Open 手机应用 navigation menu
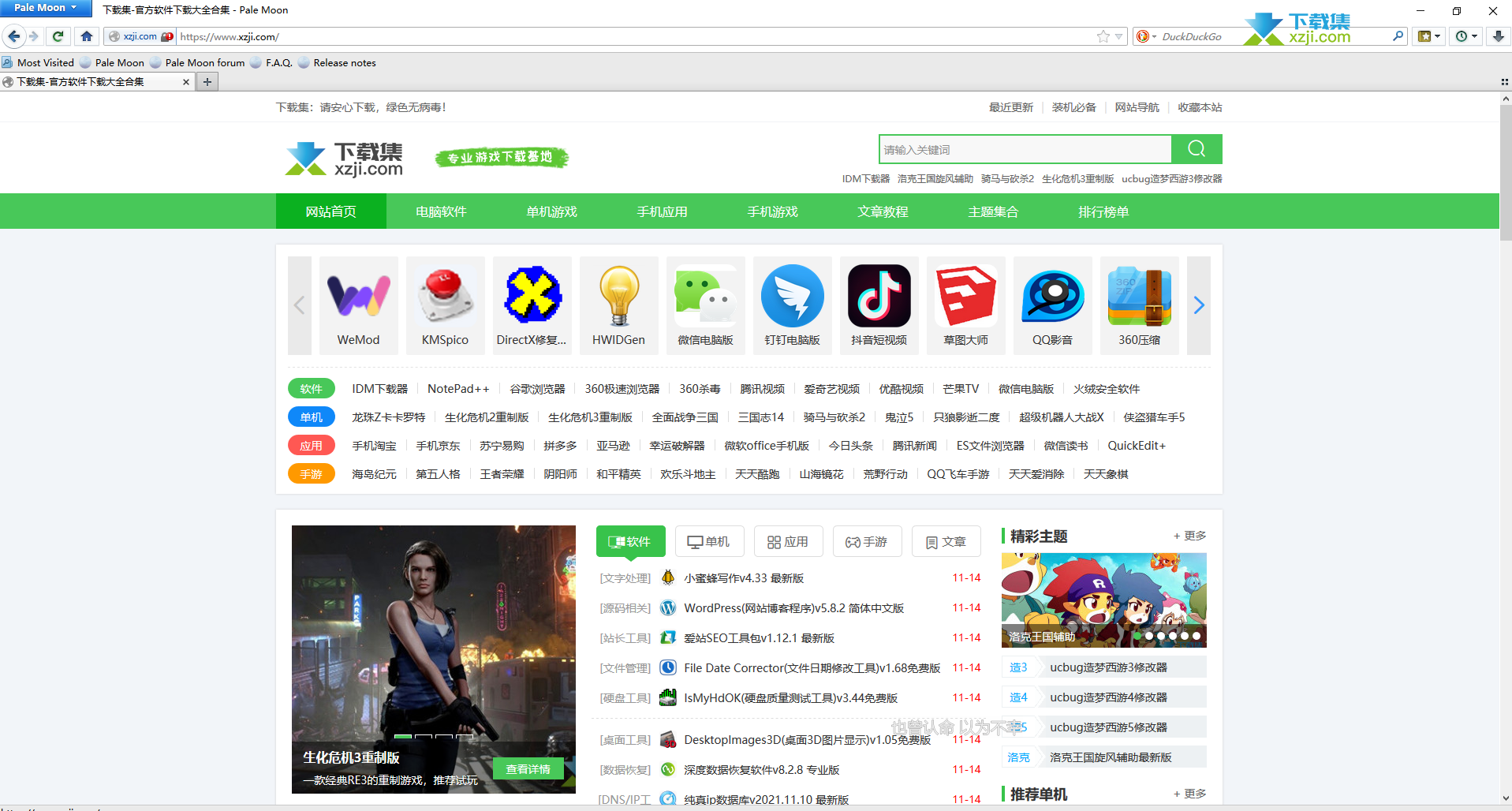This screenshot has height=811, width=1512. pyautogui.click(x=663, y=211)
